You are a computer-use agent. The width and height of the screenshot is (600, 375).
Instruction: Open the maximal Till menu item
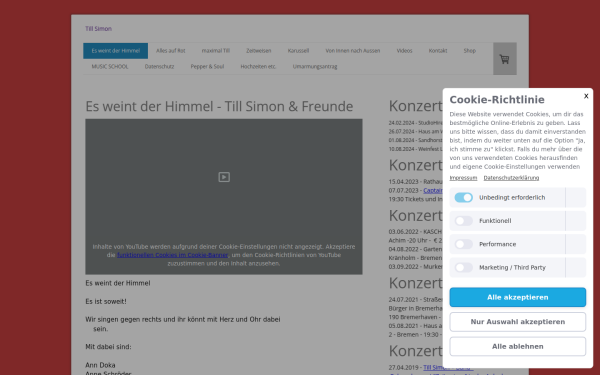pyautogui.click(x=216, y=51)
